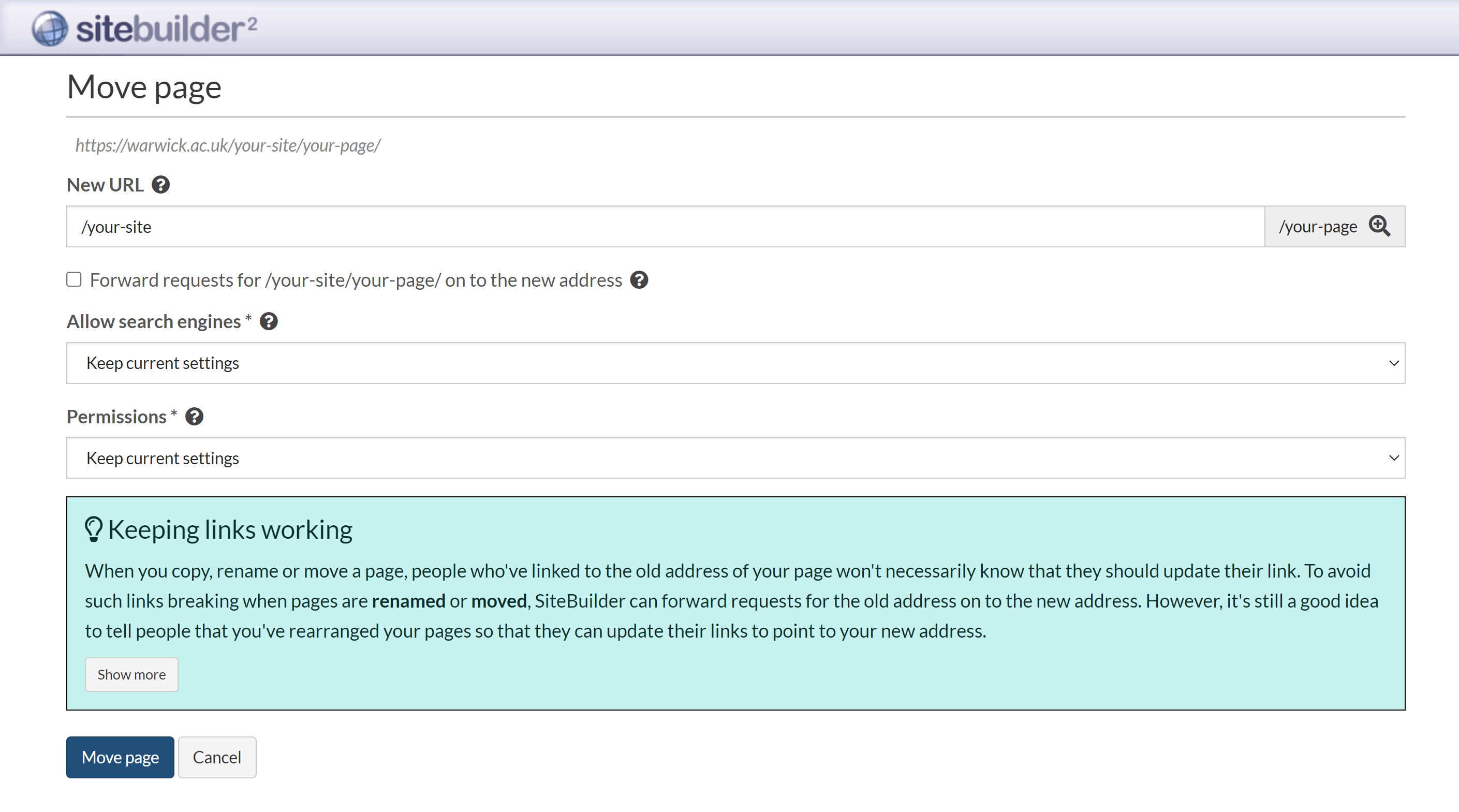This screenshot has height=812, width=1459.
Task: Click the lightbulb icon in tips box
Action: [94, 529]
